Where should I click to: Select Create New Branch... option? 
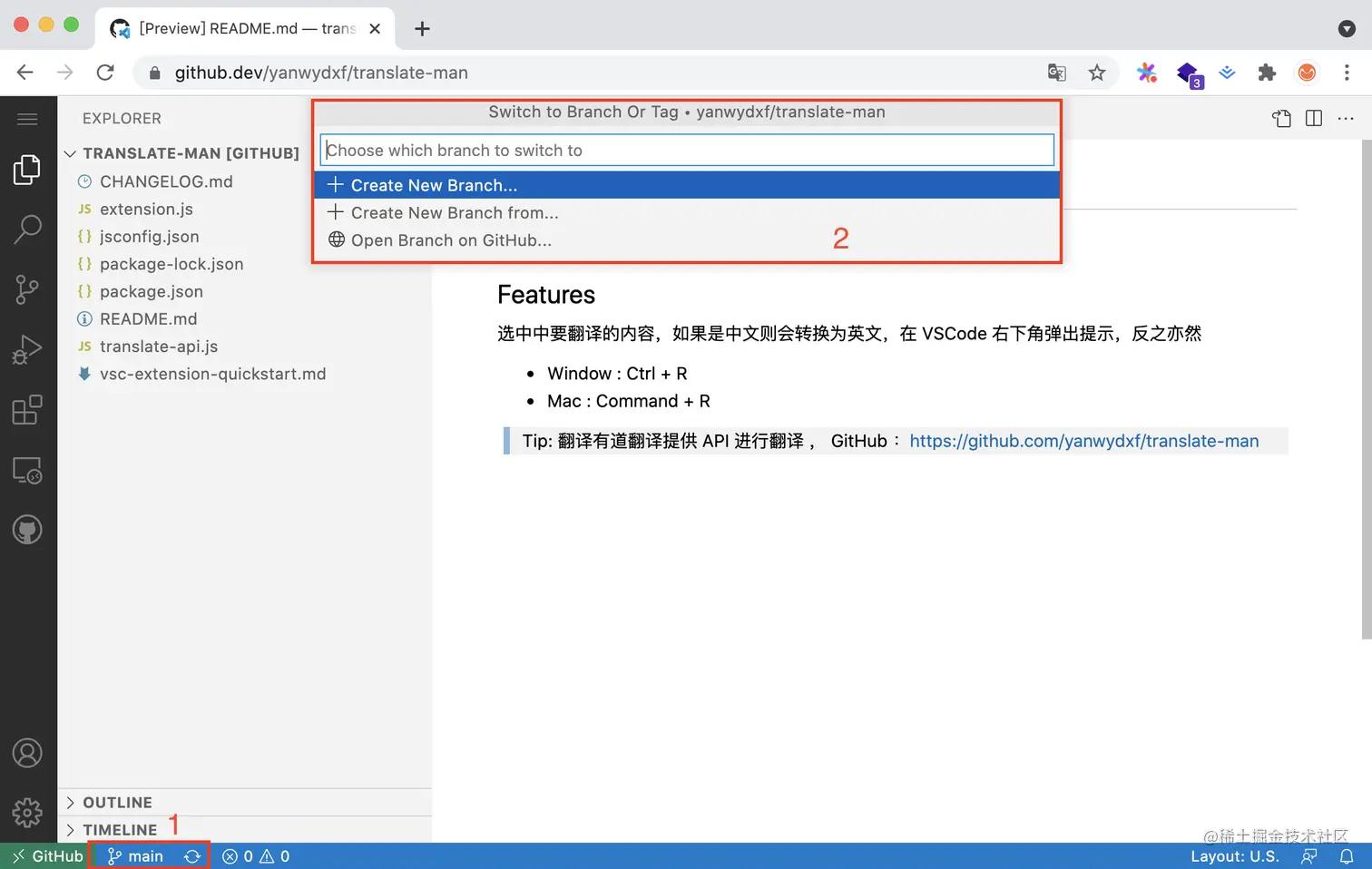coord(687,185)
